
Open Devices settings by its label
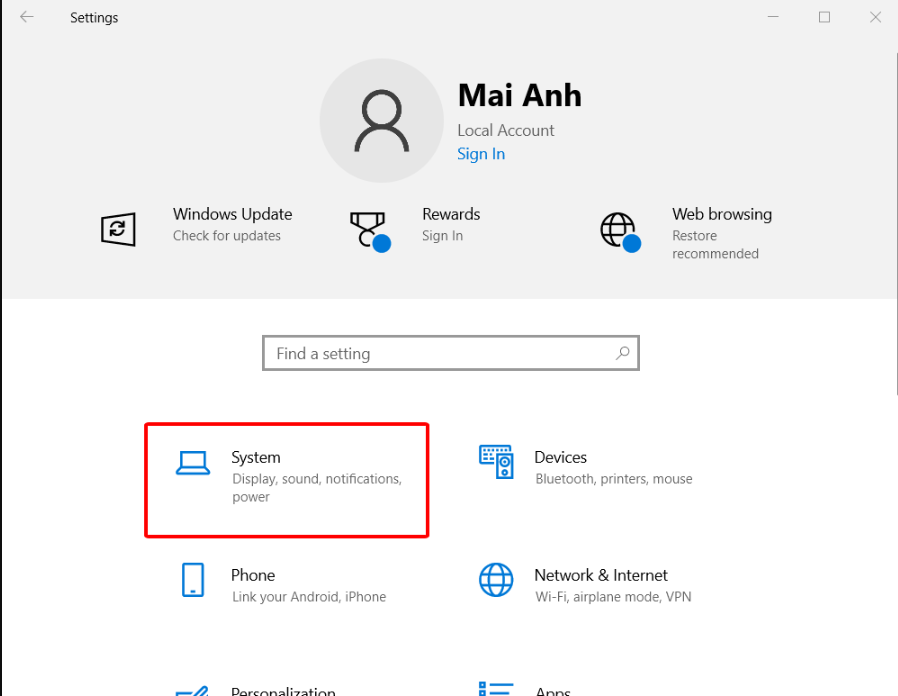pyautogui.click(x=560, y=457)
